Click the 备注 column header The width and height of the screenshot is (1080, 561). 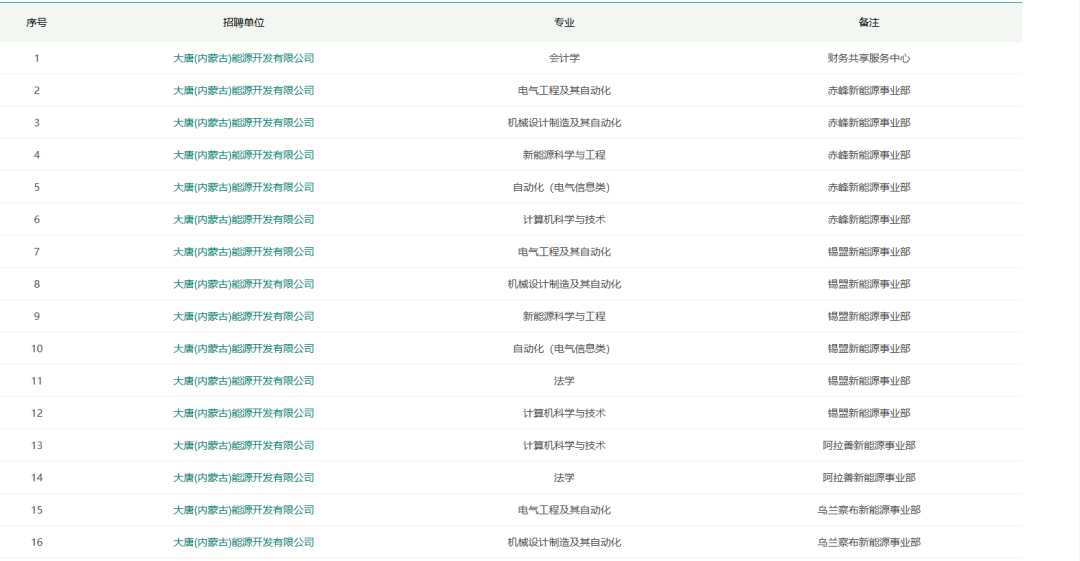[869, 23]
